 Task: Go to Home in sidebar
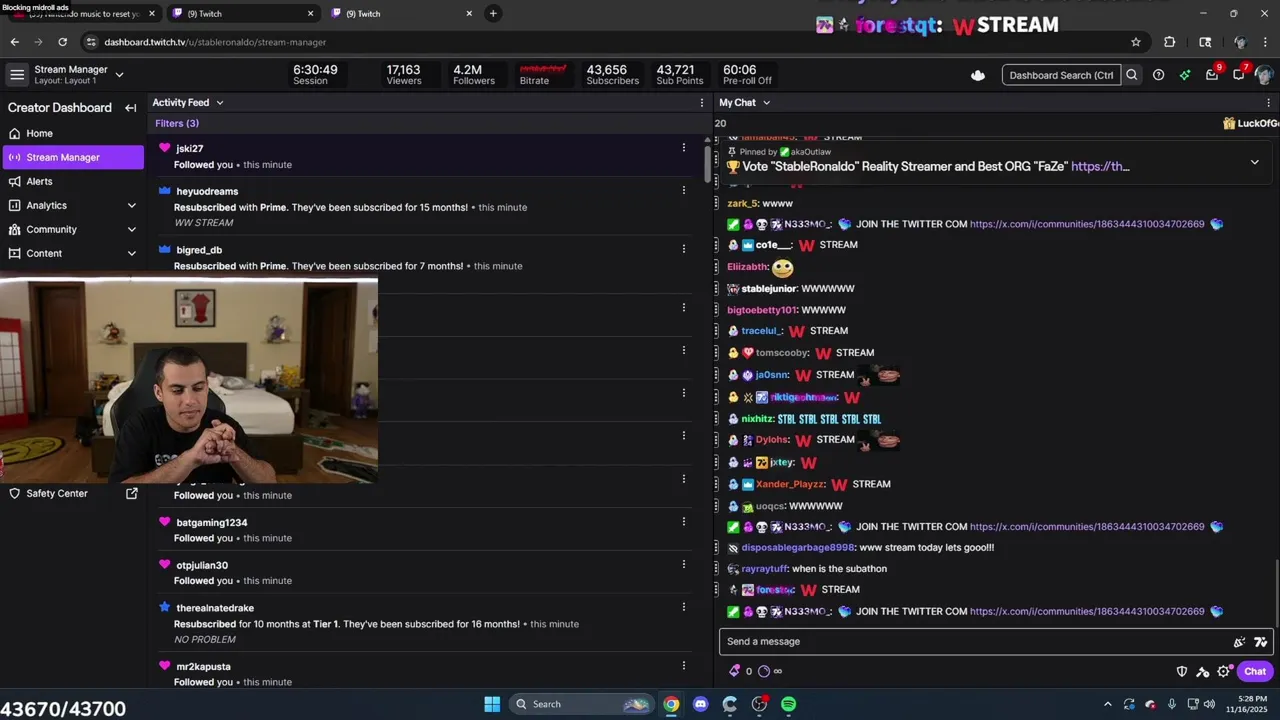click(72, 133)
